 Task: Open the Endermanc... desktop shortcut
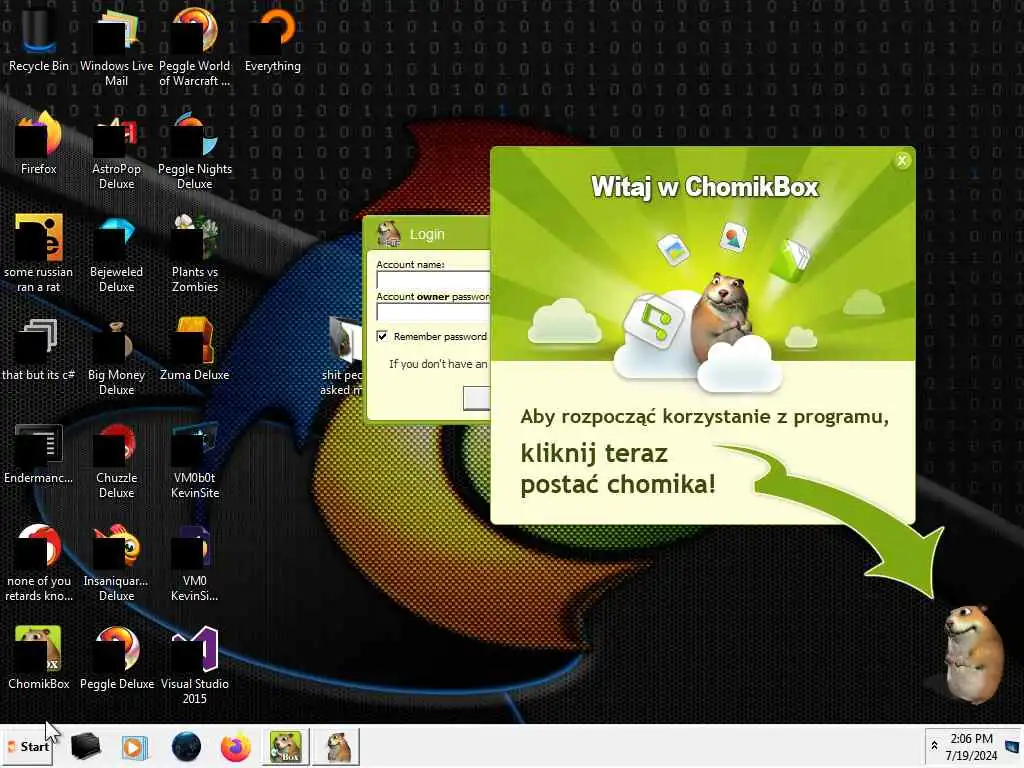coord(39,453)
